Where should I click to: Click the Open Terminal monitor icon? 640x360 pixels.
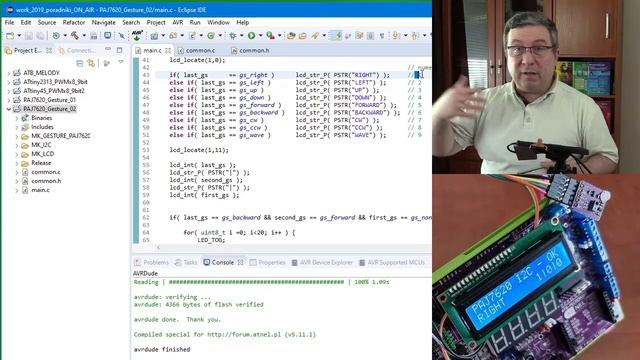click(107, 36)
